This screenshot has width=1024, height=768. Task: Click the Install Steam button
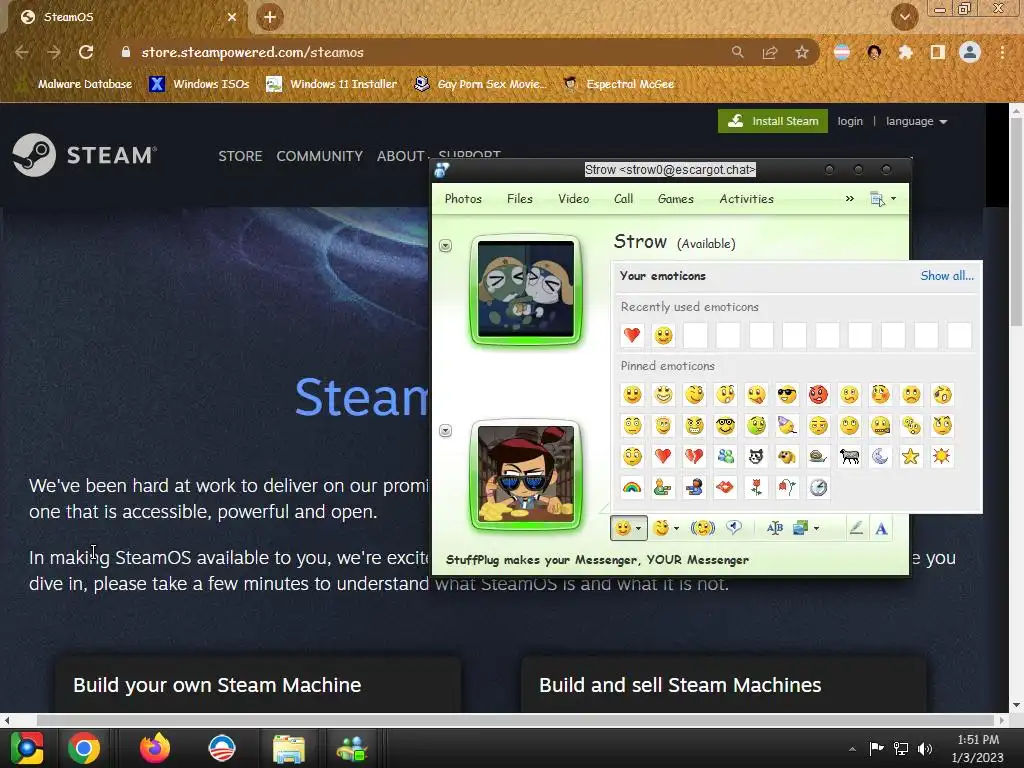(x=773, y=121)
